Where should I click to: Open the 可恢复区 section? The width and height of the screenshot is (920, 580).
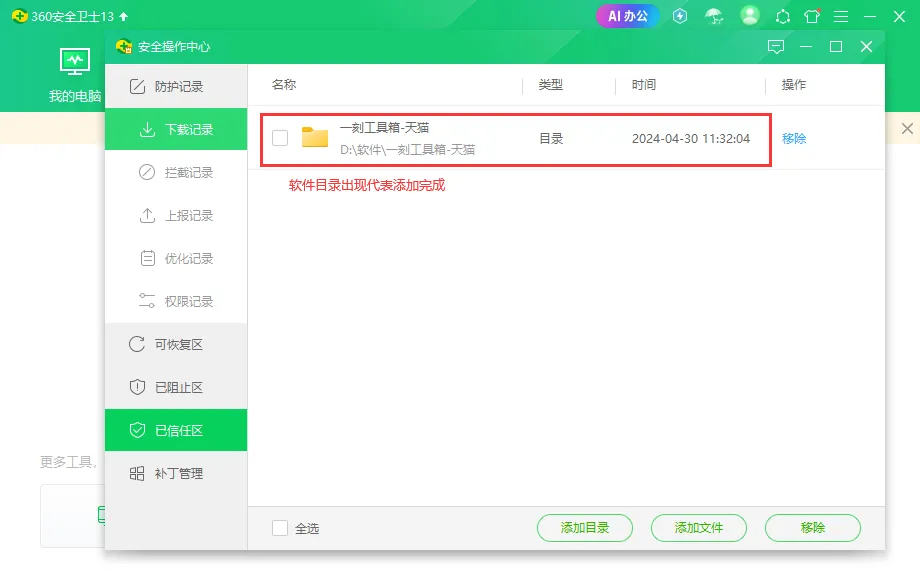click(176, 344)
